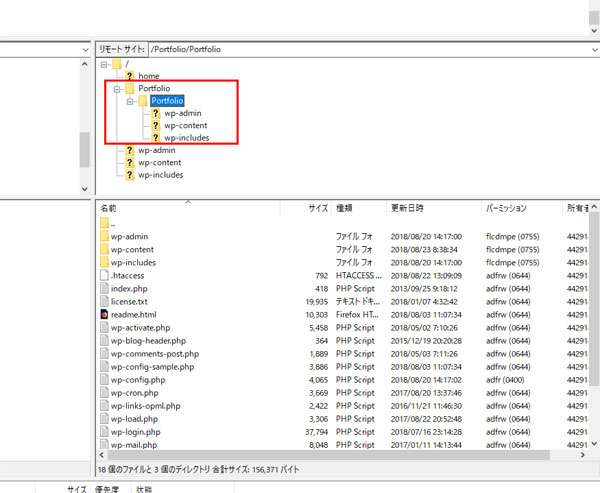This screenshot has height=493, width=600.
Task: Sort file list by 更新日時 column
Action: point(434,208)
